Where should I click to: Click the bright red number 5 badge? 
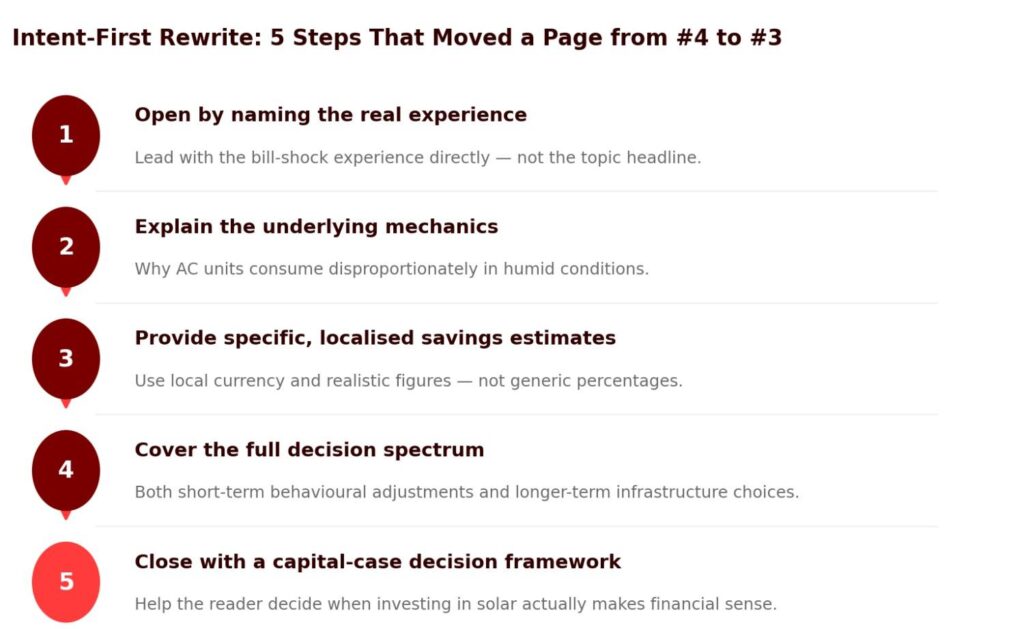pos(66,582)
